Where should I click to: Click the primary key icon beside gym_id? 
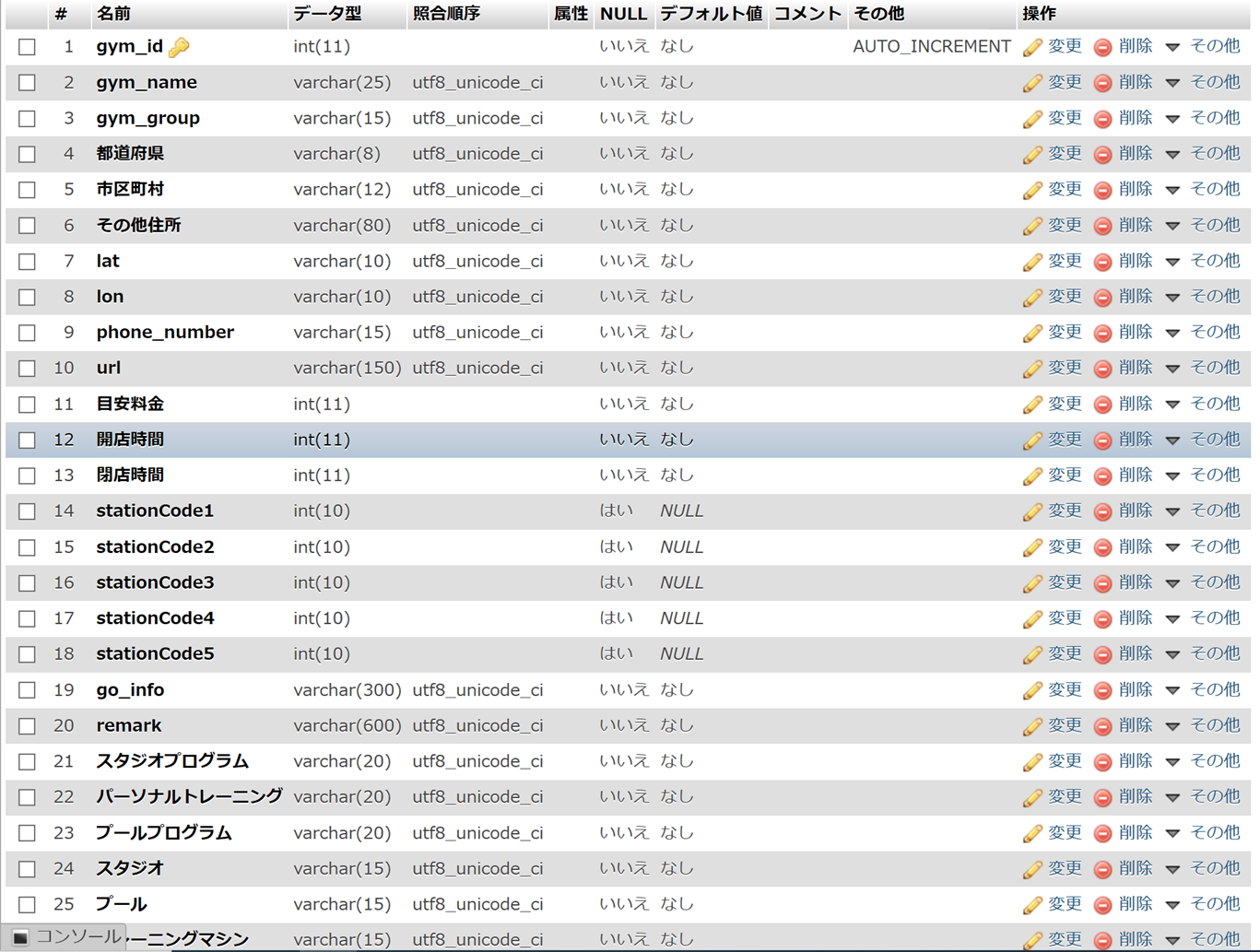[180, 46]
